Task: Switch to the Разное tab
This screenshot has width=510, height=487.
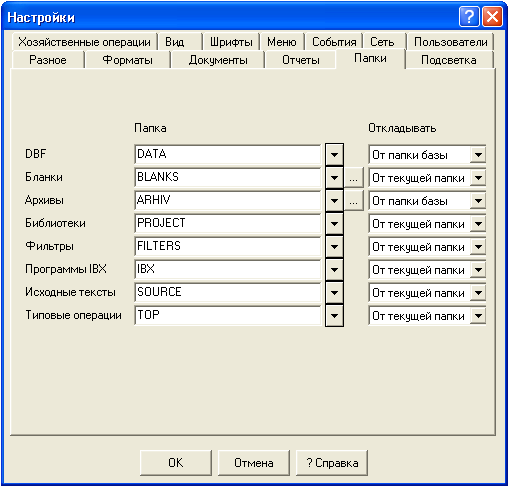Action: coord(48,60)
